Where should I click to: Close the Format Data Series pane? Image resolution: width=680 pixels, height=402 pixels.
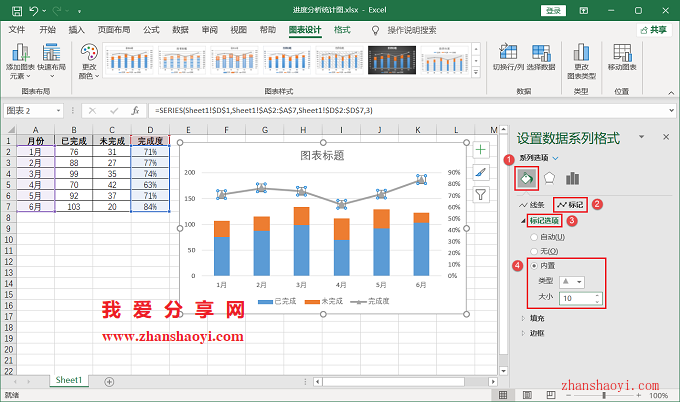pos(666,137)
